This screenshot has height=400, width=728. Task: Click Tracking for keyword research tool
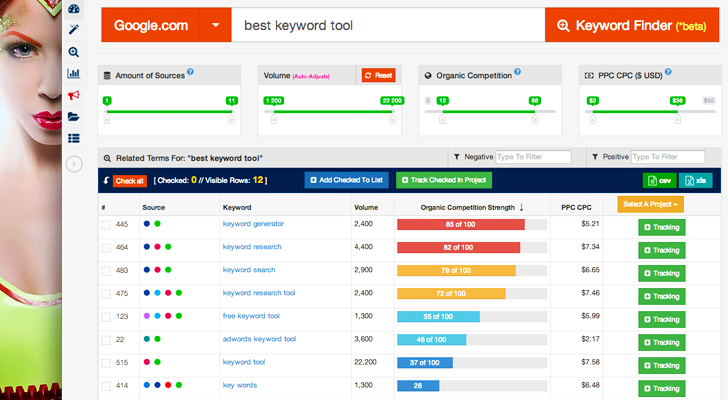(662, 297)
